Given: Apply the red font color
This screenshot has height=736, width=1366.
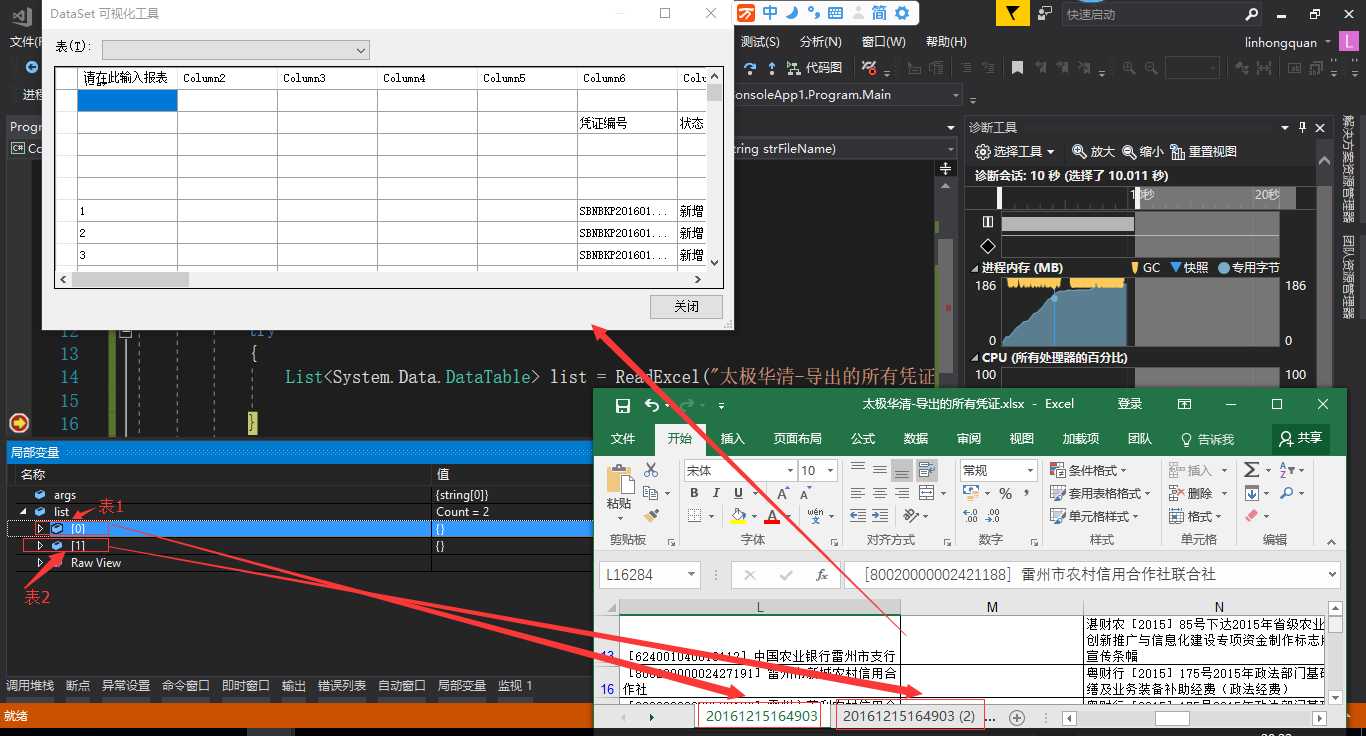Looking at the screenshot, I should (771, 517).
